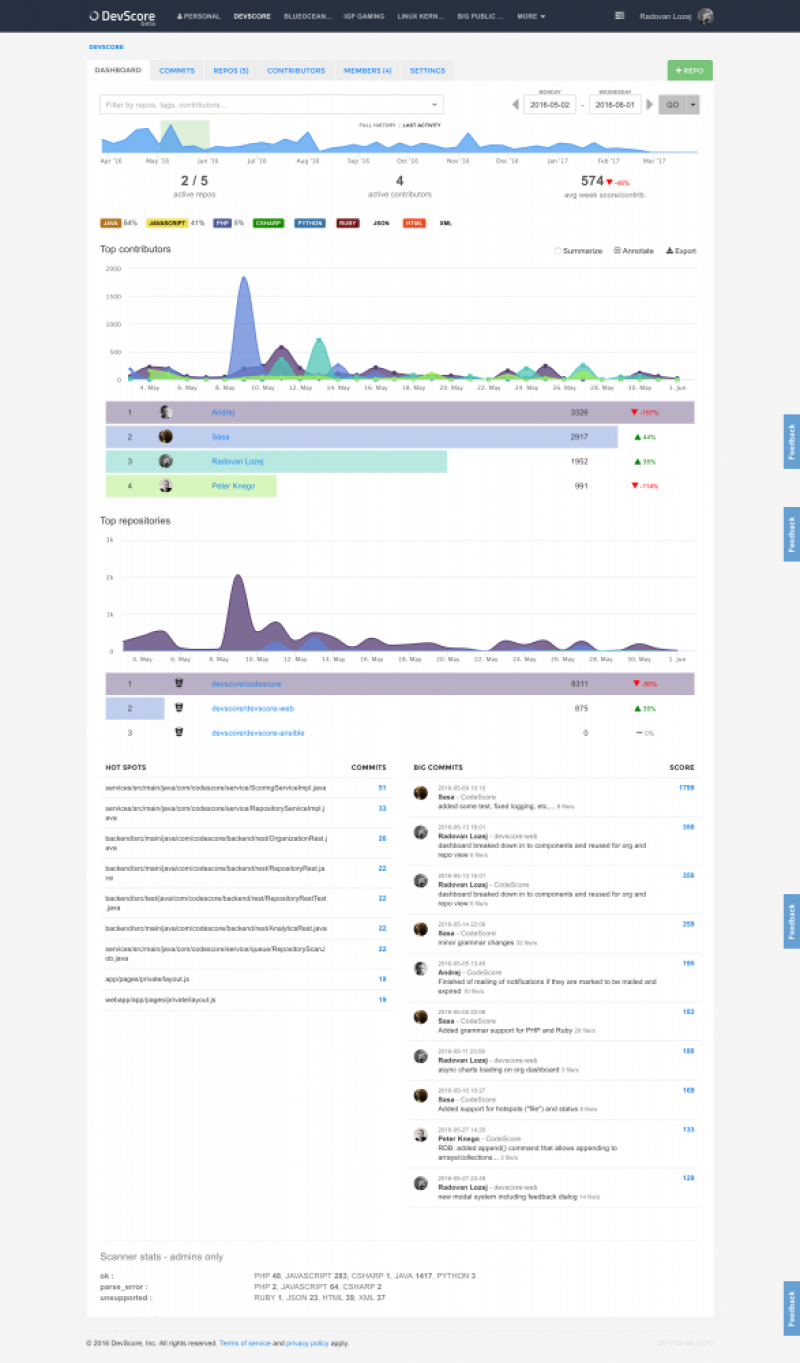This screenshot has height=1363, width=800.
Task: Click avatar on 'async charts loading' commit
Action: tap(421, 1057)
